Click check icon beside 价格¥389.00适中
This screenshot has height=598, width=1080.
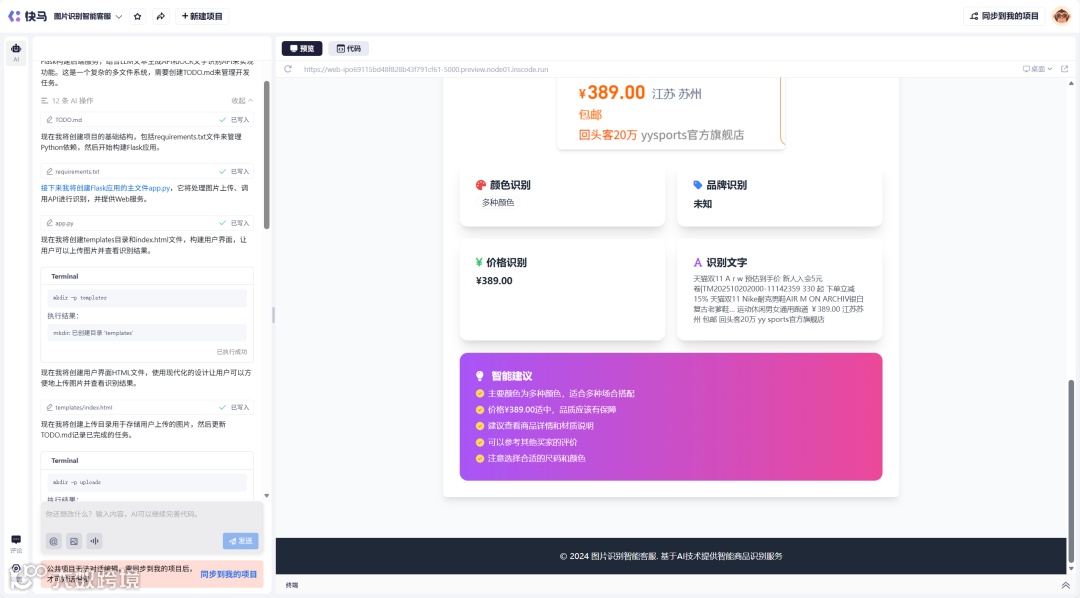click(480, 409)
